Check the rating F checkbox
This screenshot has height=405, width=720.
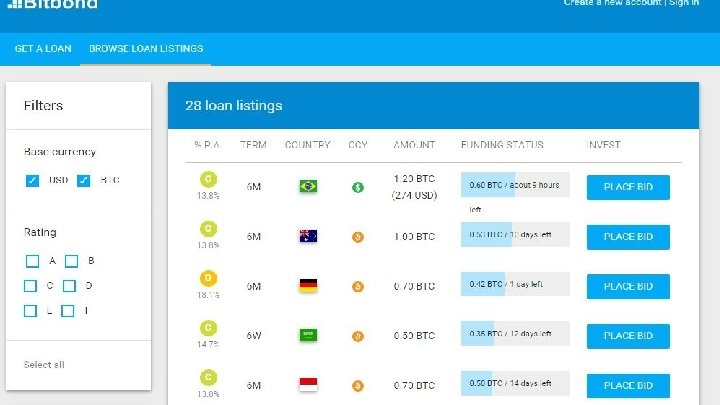point(68,311)
